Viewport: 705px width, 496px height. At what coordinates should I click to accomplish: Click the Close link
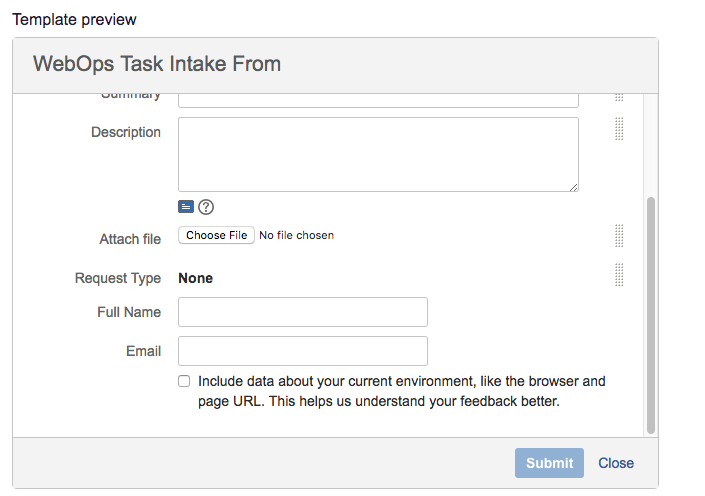(616, 463)
